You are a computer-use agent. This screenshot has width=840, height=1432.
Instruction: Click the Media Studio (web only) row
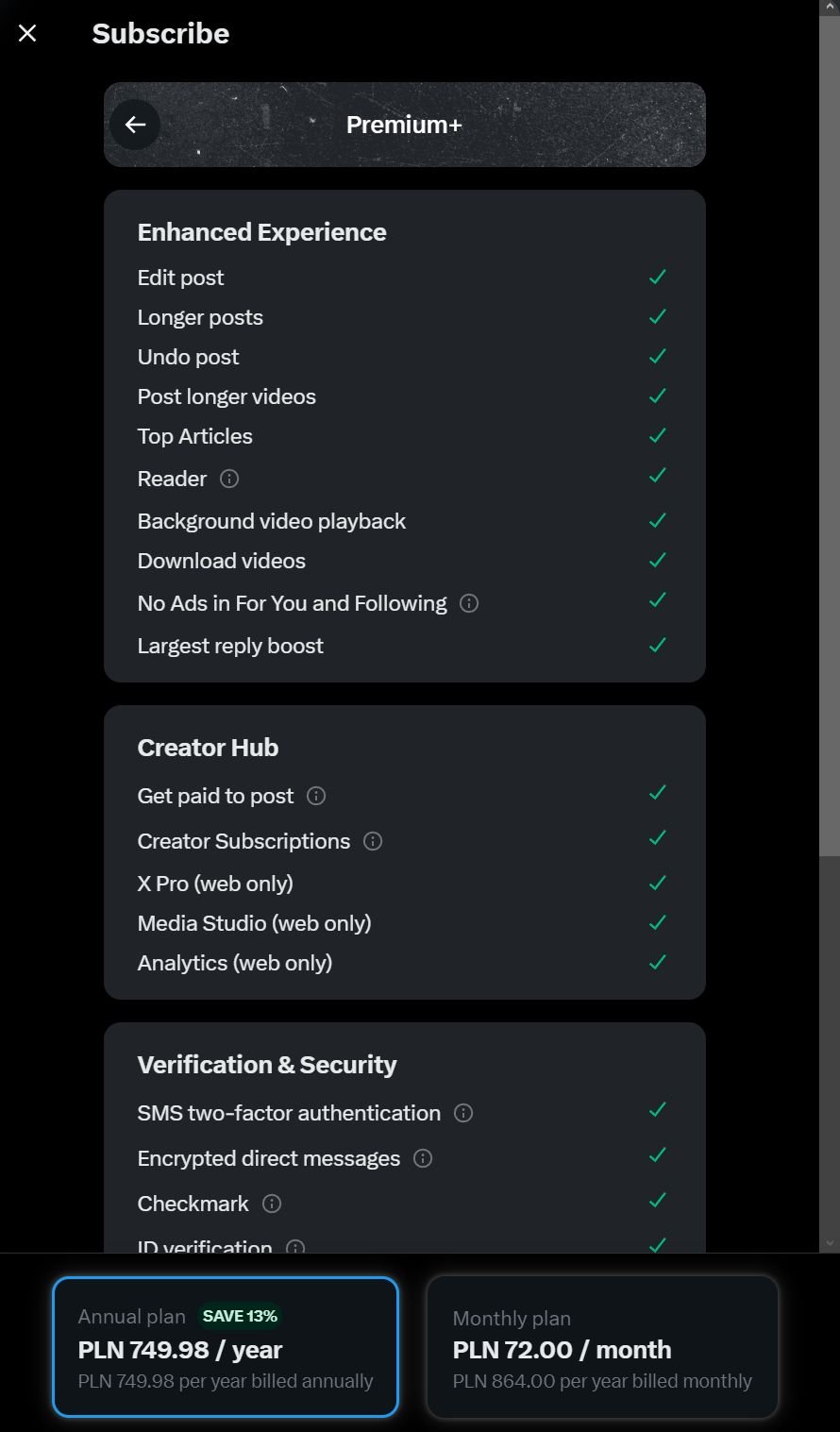[404, 923]
